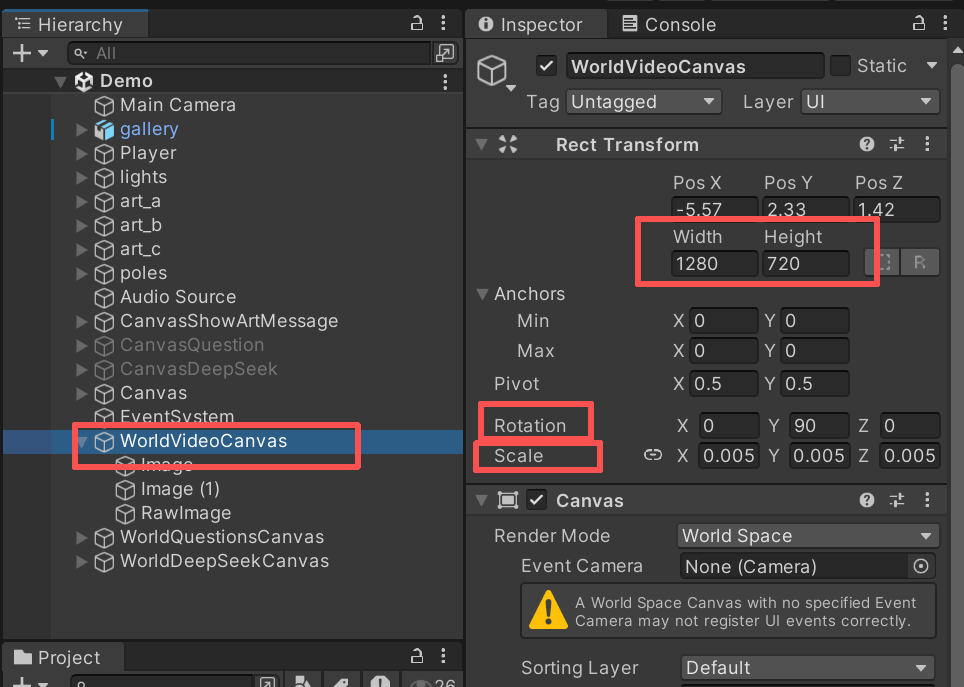Open Render Mode dropdown showing World Space
The height and width of the screenshot is (687, 964).
808,536
